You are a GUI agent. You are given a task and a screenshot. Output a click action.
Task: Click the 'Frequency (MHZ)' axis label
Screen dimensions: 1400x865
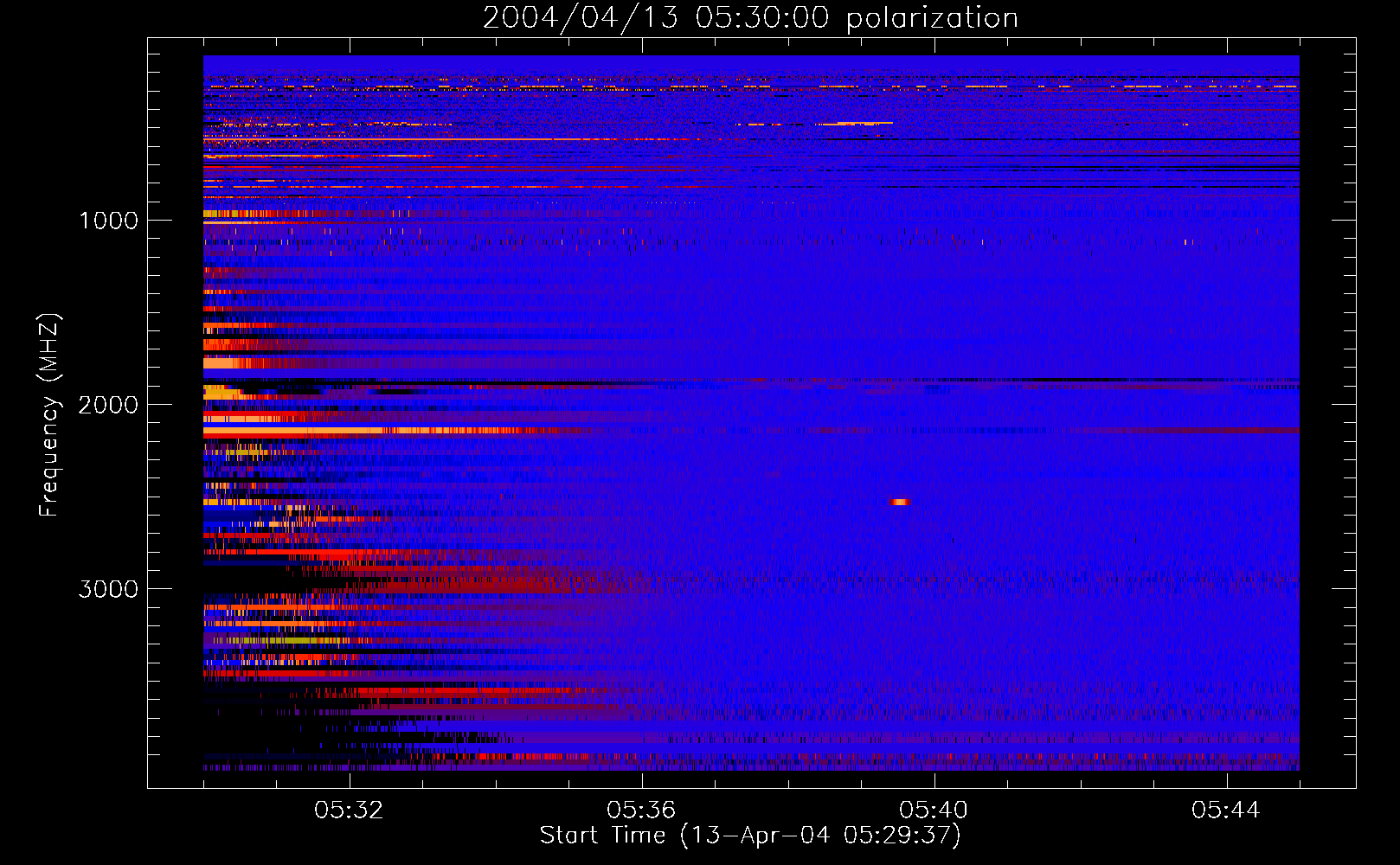pyautogui.click(x=49, y=414)
